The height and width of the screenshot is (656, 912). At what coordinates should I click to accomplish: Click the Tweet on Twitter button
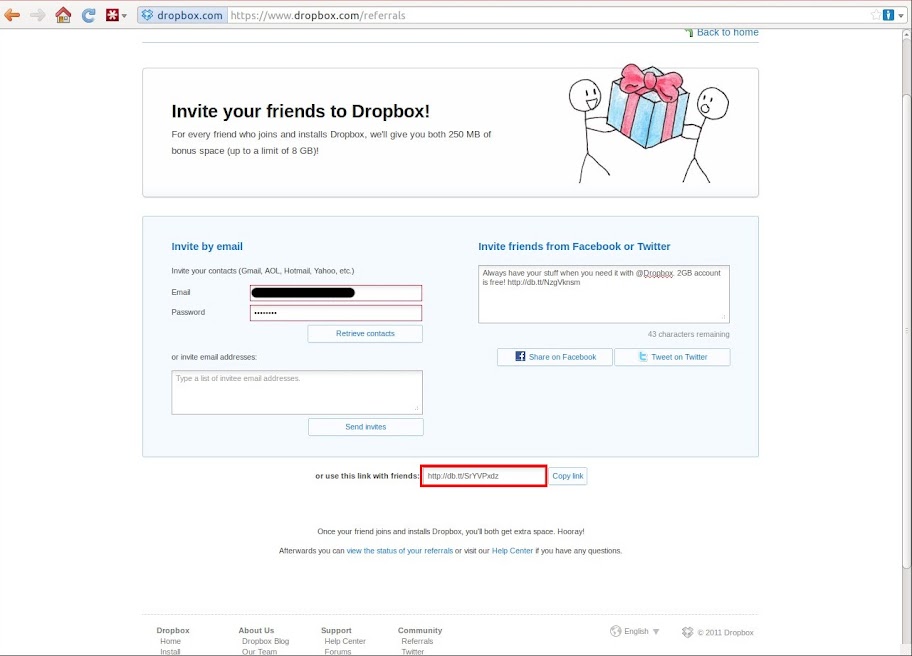(672, 357)
